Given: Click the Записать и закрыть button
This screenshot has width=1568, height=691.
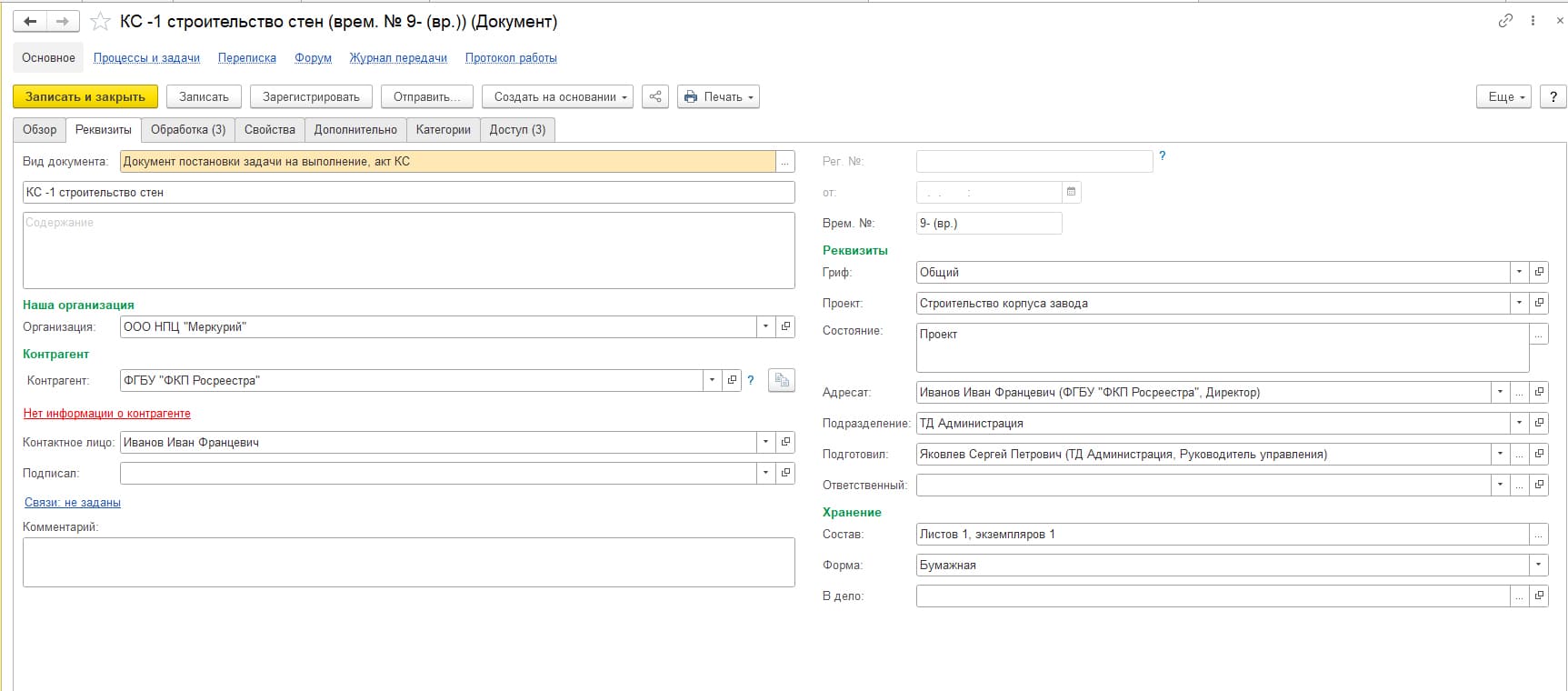Looking at the screenshot, I should pos(85,96).
